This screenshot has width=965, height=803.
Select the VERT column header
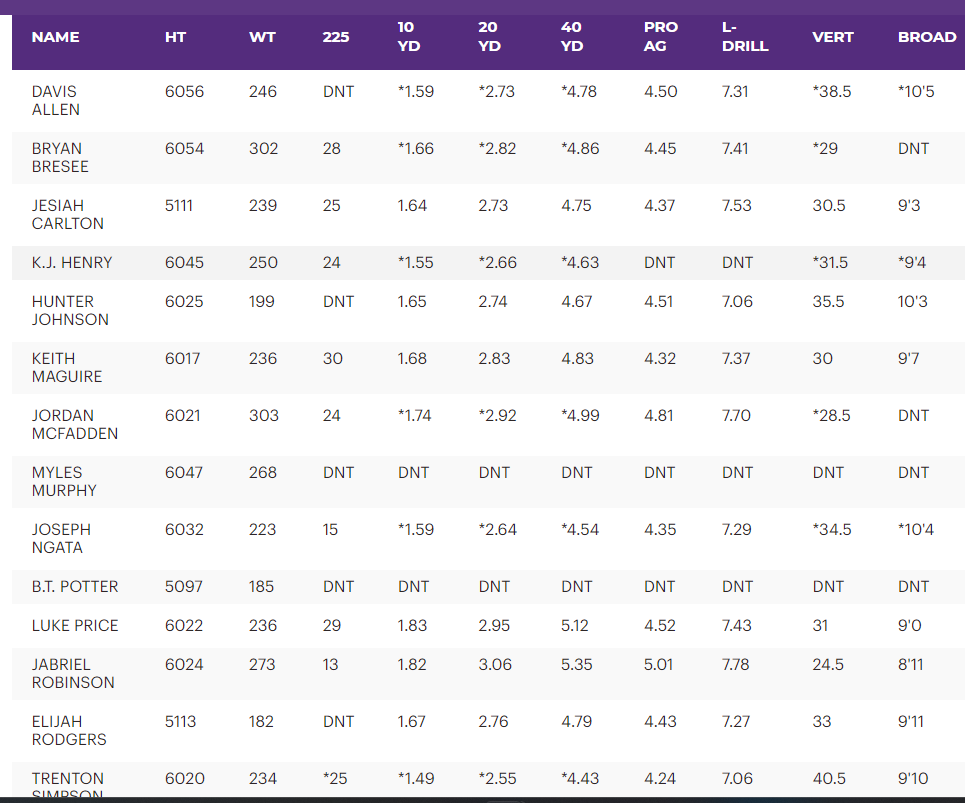coord(832,37)
